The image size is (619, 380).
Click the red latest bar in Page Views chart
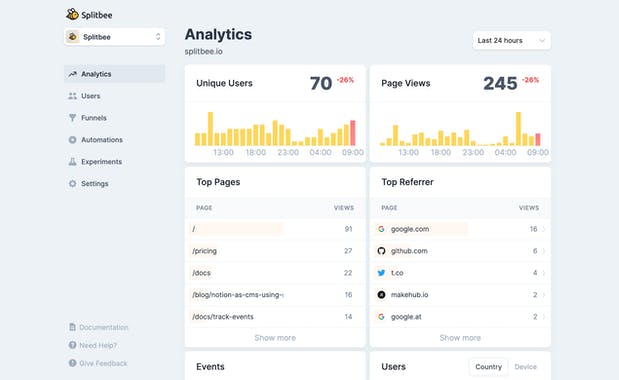tap(538, 140)
